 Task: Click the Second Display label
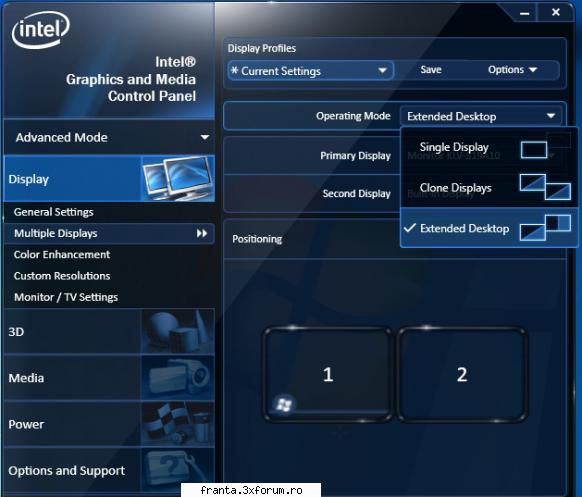[356, 193]
